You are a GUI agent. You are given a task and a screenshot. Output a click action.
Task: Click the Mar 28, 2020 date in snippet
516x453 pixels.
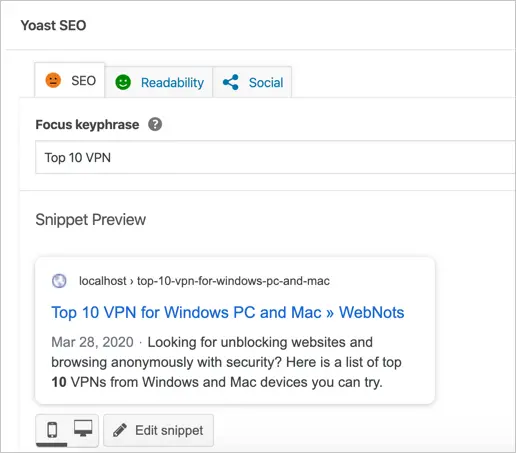92,342
